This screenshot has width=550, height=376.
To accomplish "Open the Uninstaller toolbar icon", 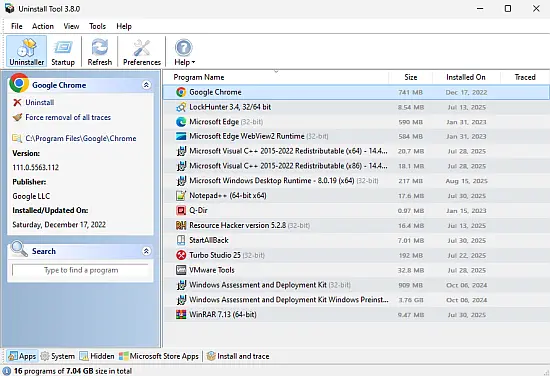I will tap(27, 51).
